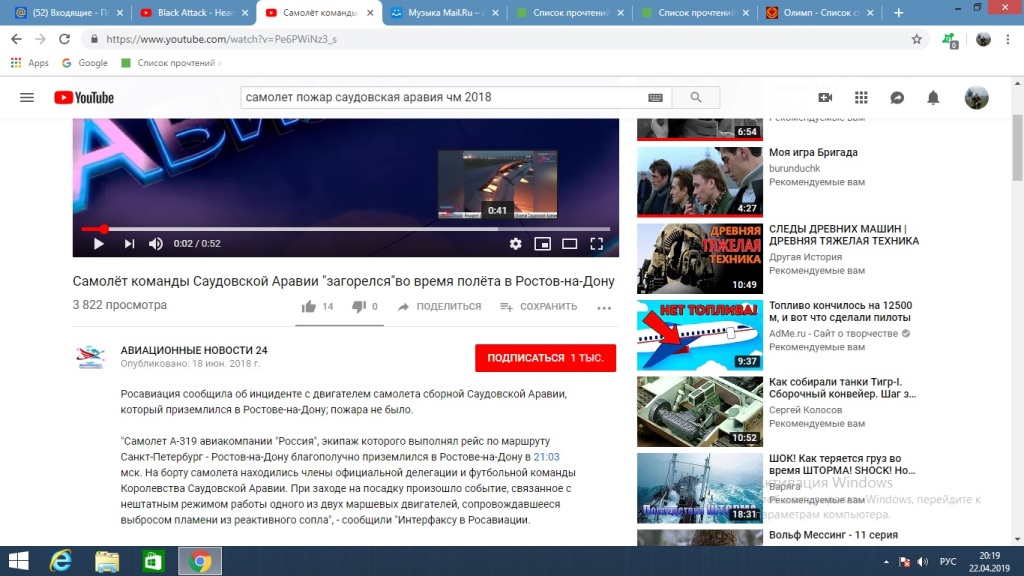Jump to 21:03 timestamp link
Screen dimensions: 1024x576
[x=547, y=456]
